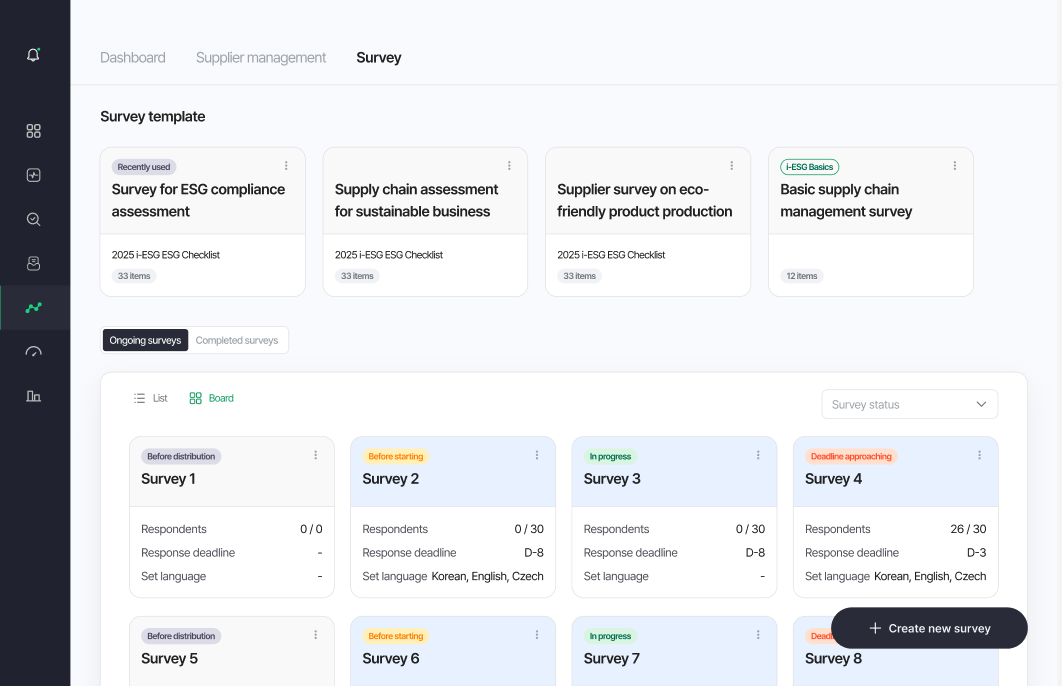Switch to Supplier management tab
1062x686 pixels.
click(261, 58)
